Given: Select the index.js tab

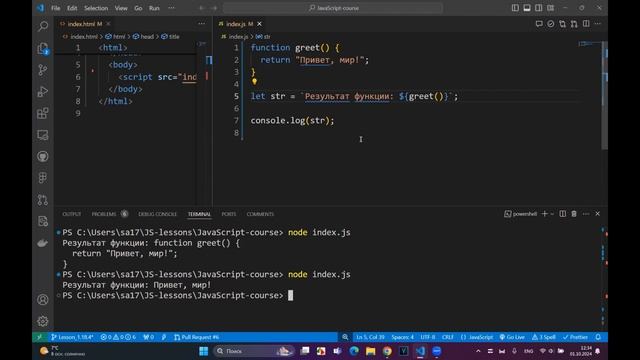Looking at the screenshot, I should [x=240, y=24].
